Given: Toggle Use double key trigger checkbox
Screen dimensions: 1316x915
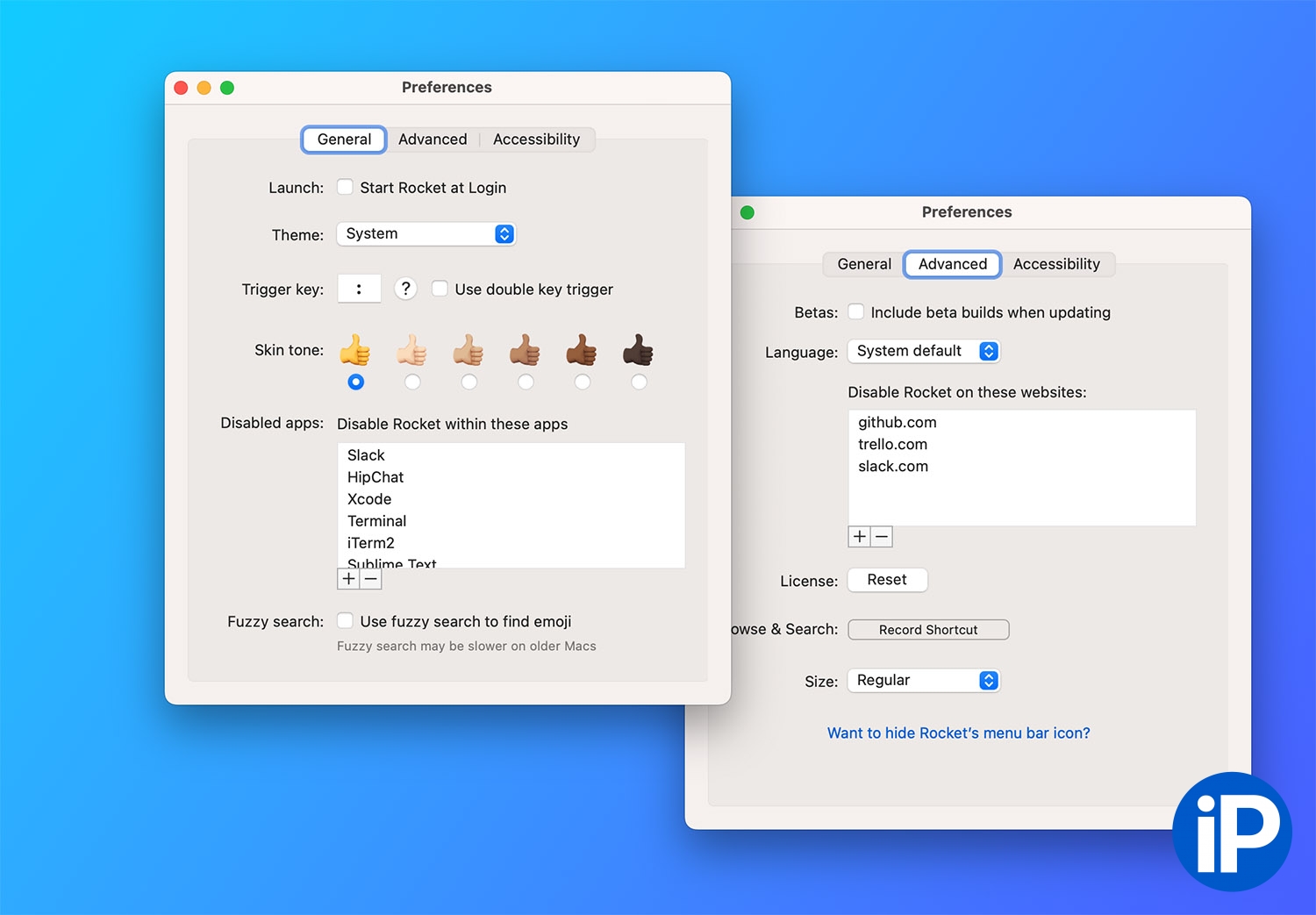Looking at the screenshot, I should pyautogui.click(x=440, y=289).
